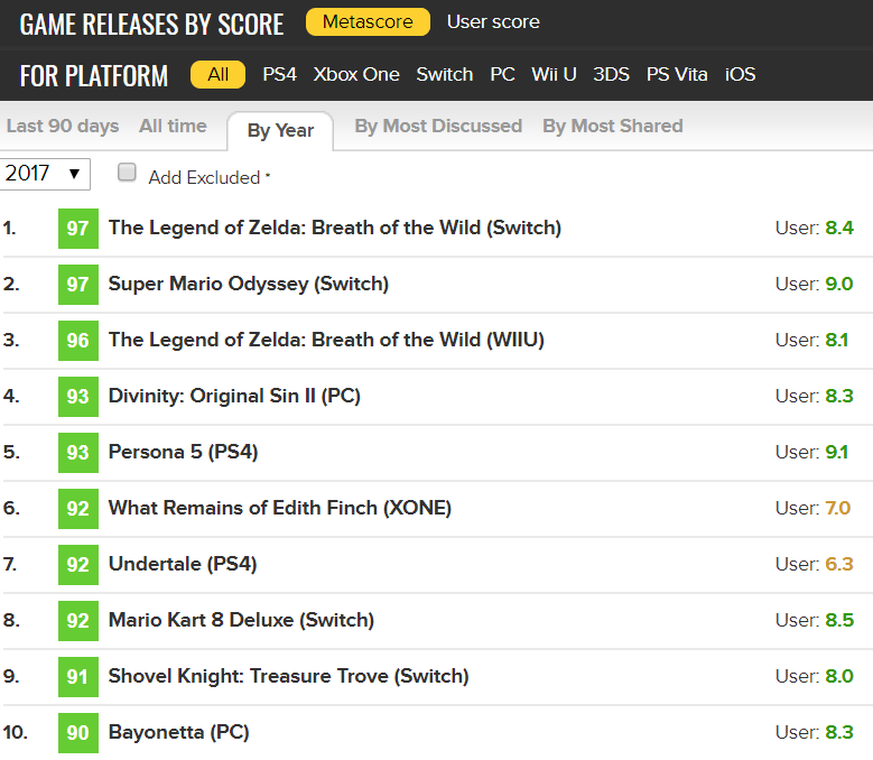
Task: Click the 97 Metascore badge for Super Mario Odyssey
Action: click(78, 284)
